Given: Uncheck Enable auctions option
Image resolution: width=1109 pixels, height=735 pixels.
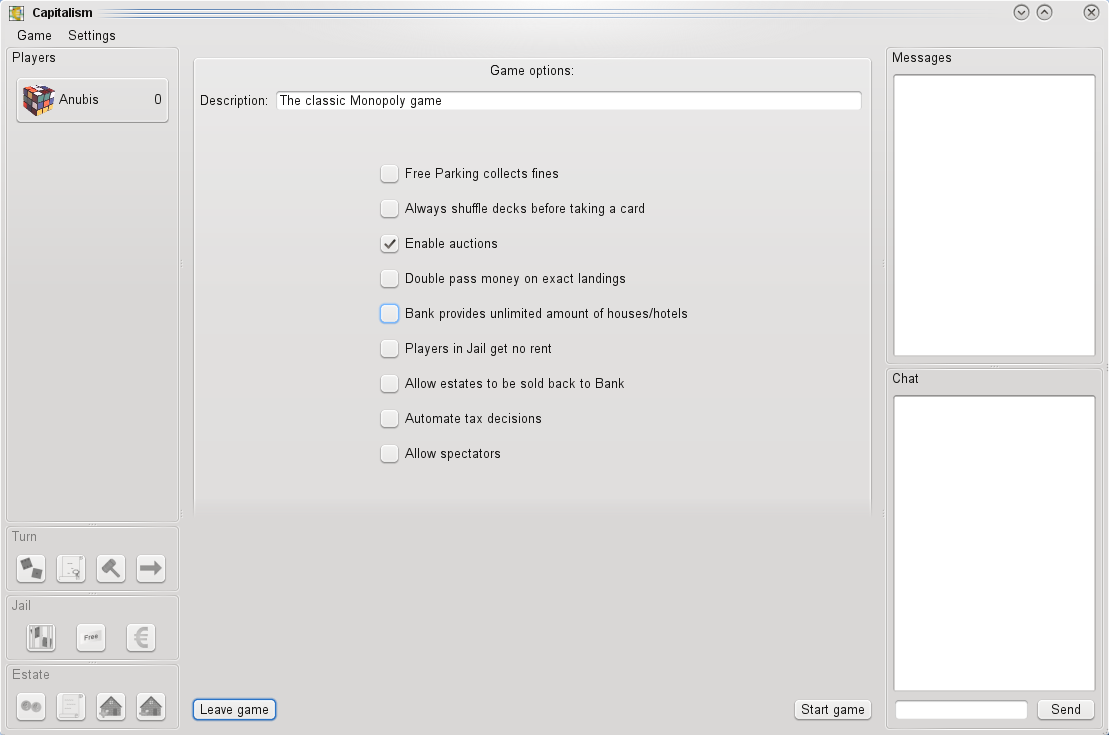Looking at the screenshot, I should 389,243.
